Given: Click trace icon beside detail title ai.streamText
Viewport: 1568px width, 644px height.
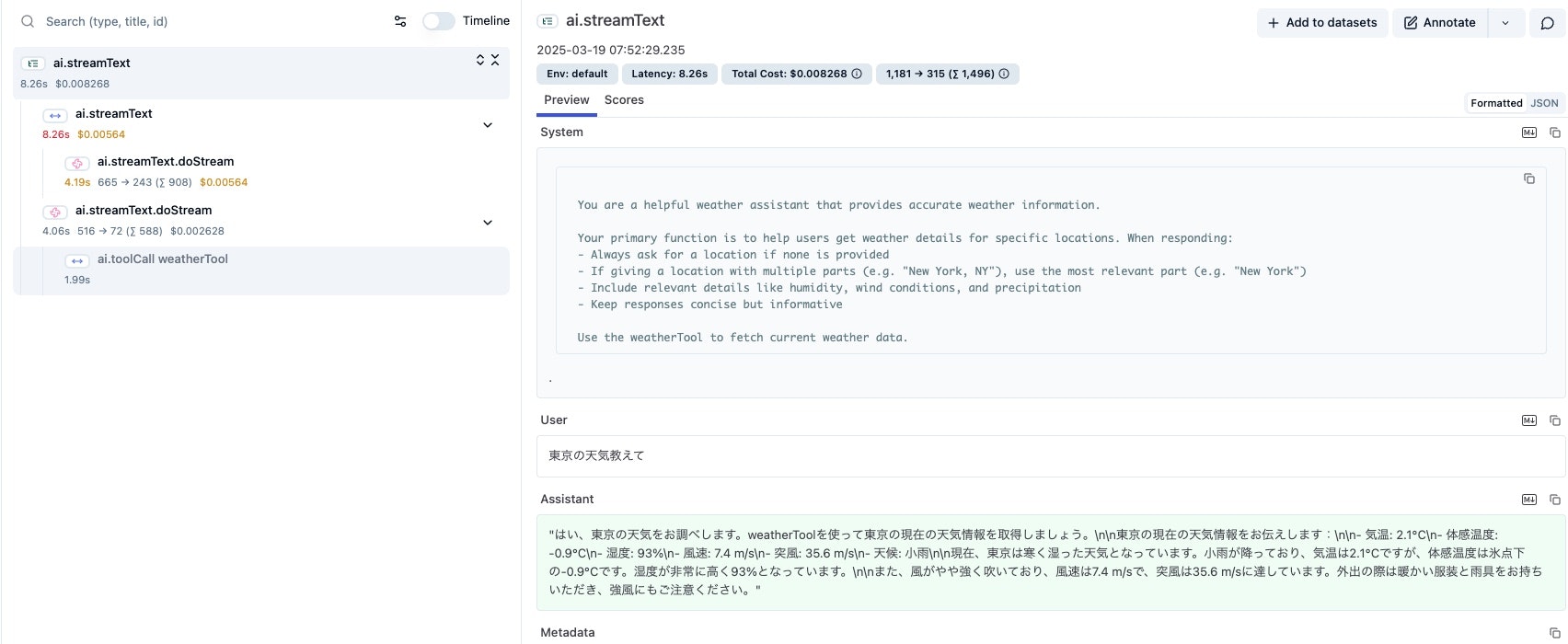Looking at the screenshot, I should point(548,21).
